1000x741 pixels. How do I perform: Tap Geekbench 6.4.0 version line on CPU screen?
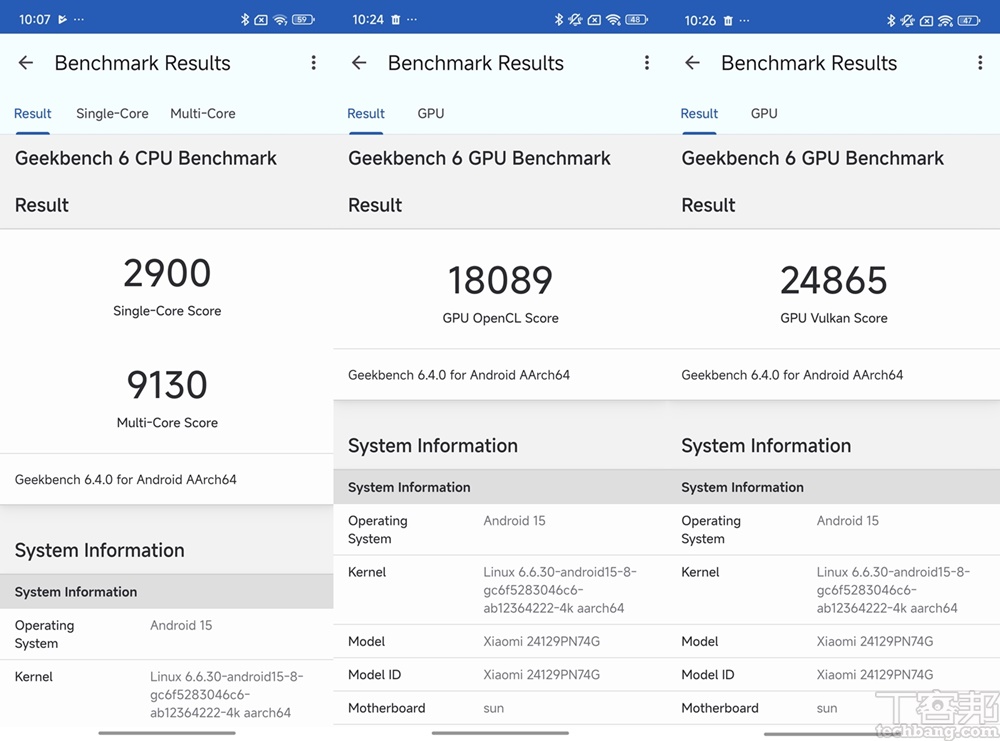[x=126, y=480]
